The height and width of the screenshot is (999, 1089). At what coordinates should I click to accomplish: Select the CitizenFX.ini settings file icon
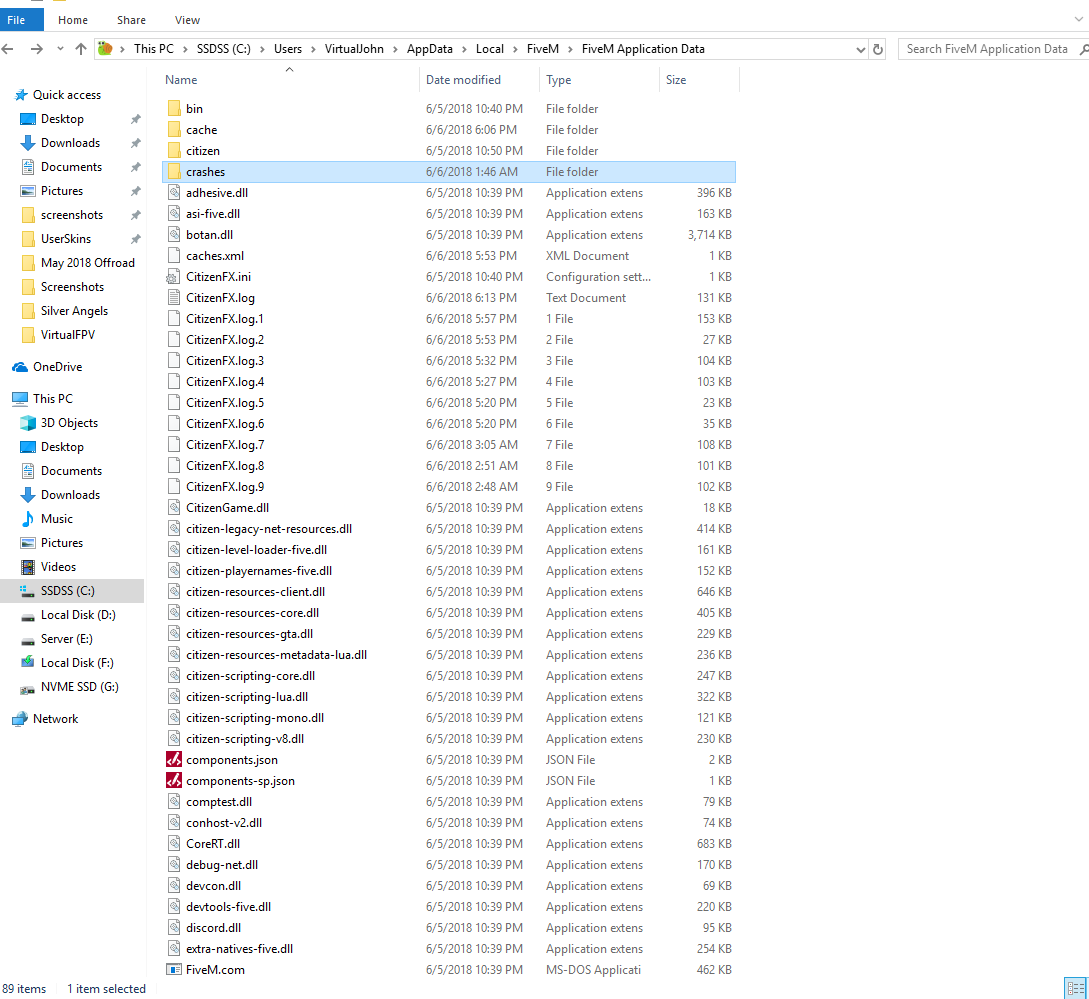173,276
